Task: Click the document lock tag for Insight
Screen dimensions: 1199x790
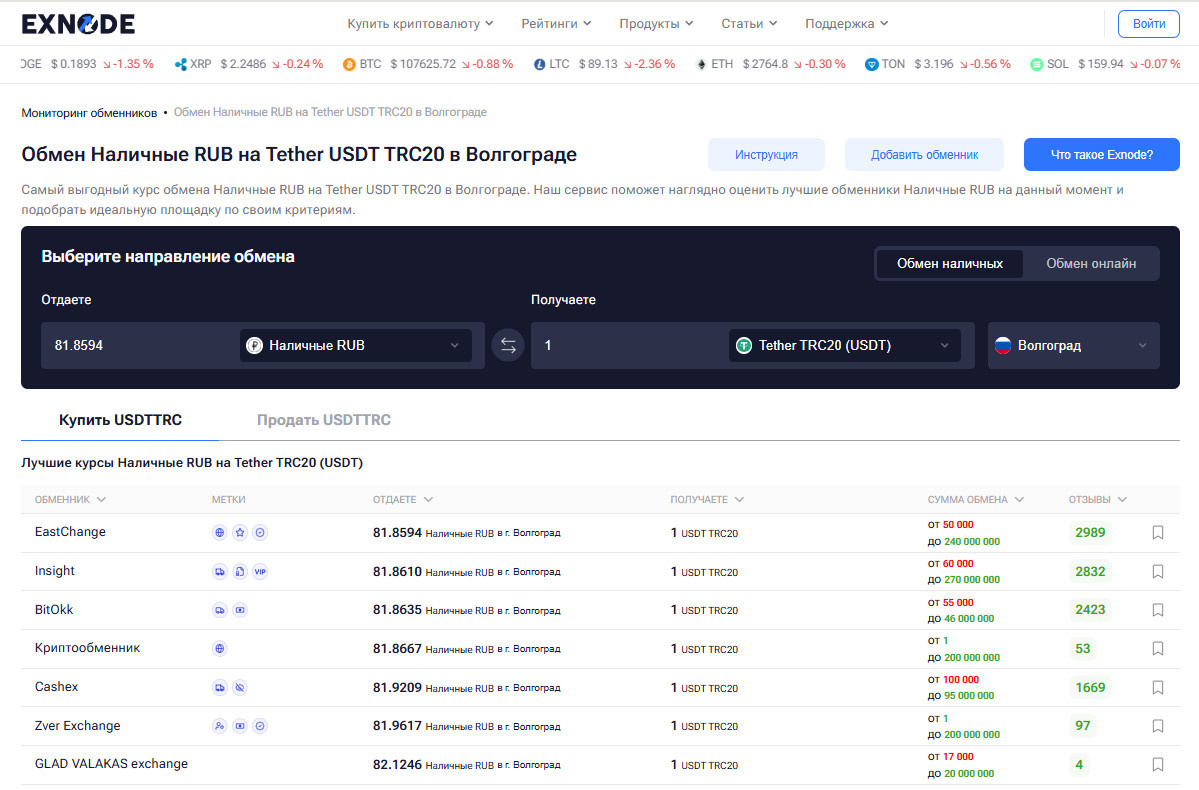Action: pos(240,571)
